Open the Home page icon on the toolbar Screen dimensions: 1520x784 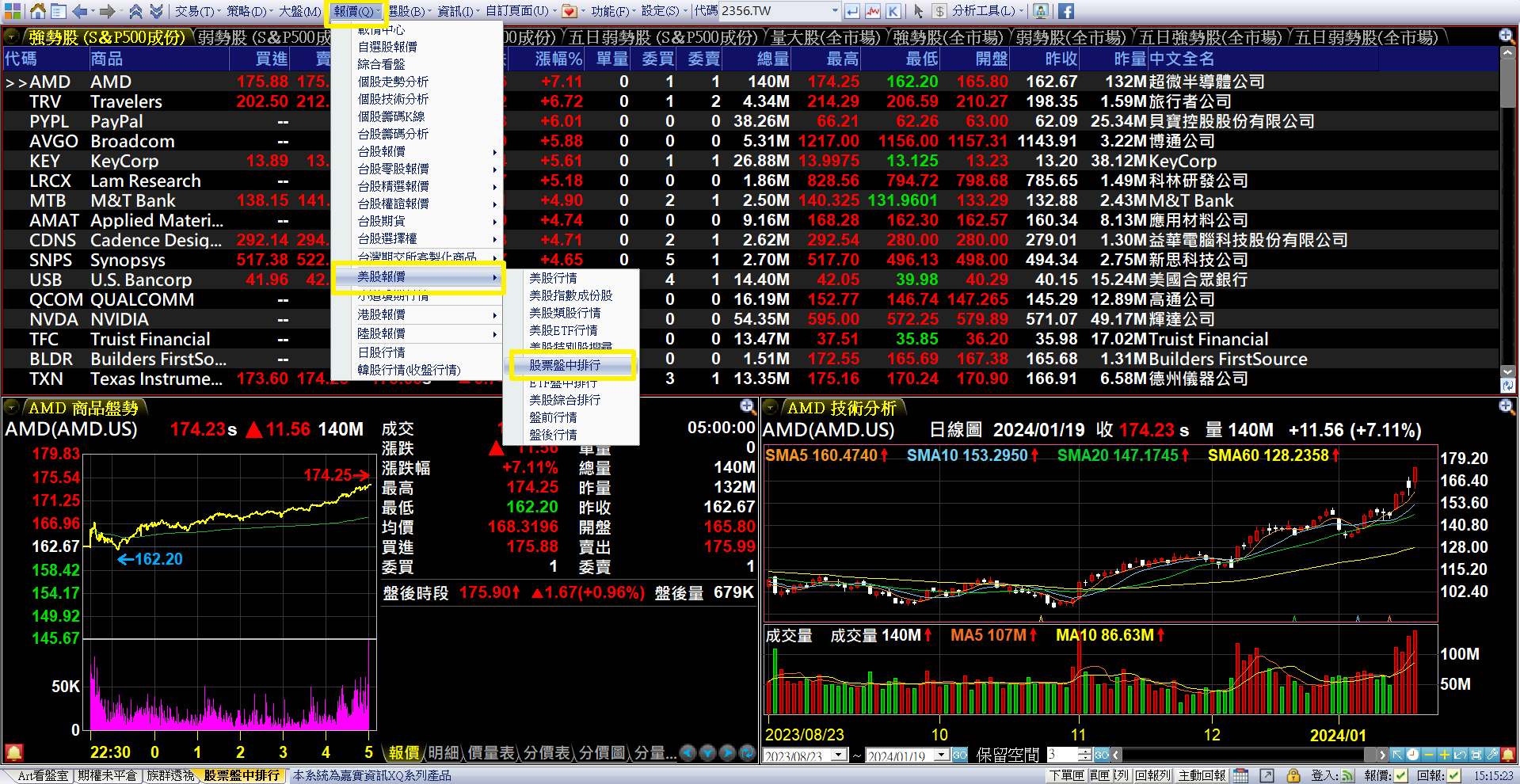click(37, 12)
